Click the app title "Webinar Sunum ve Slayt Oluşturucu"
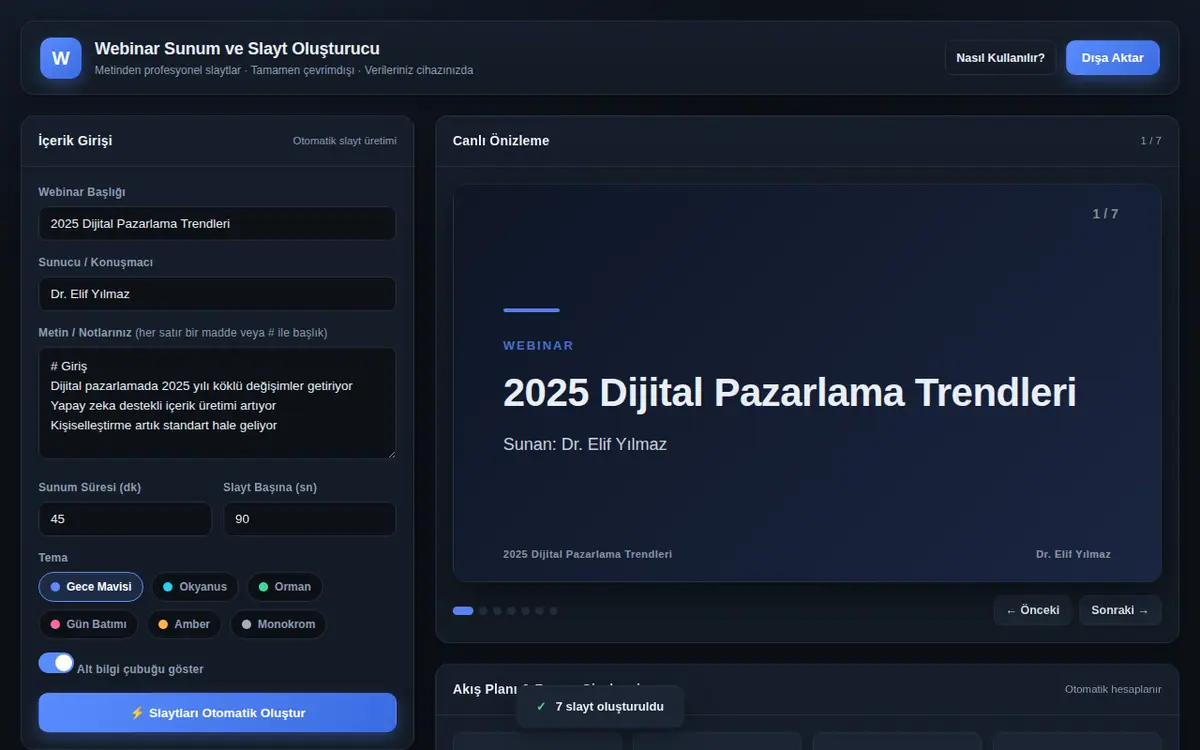The height and width of the screenshot is (750, 1200). click(237, 49)
